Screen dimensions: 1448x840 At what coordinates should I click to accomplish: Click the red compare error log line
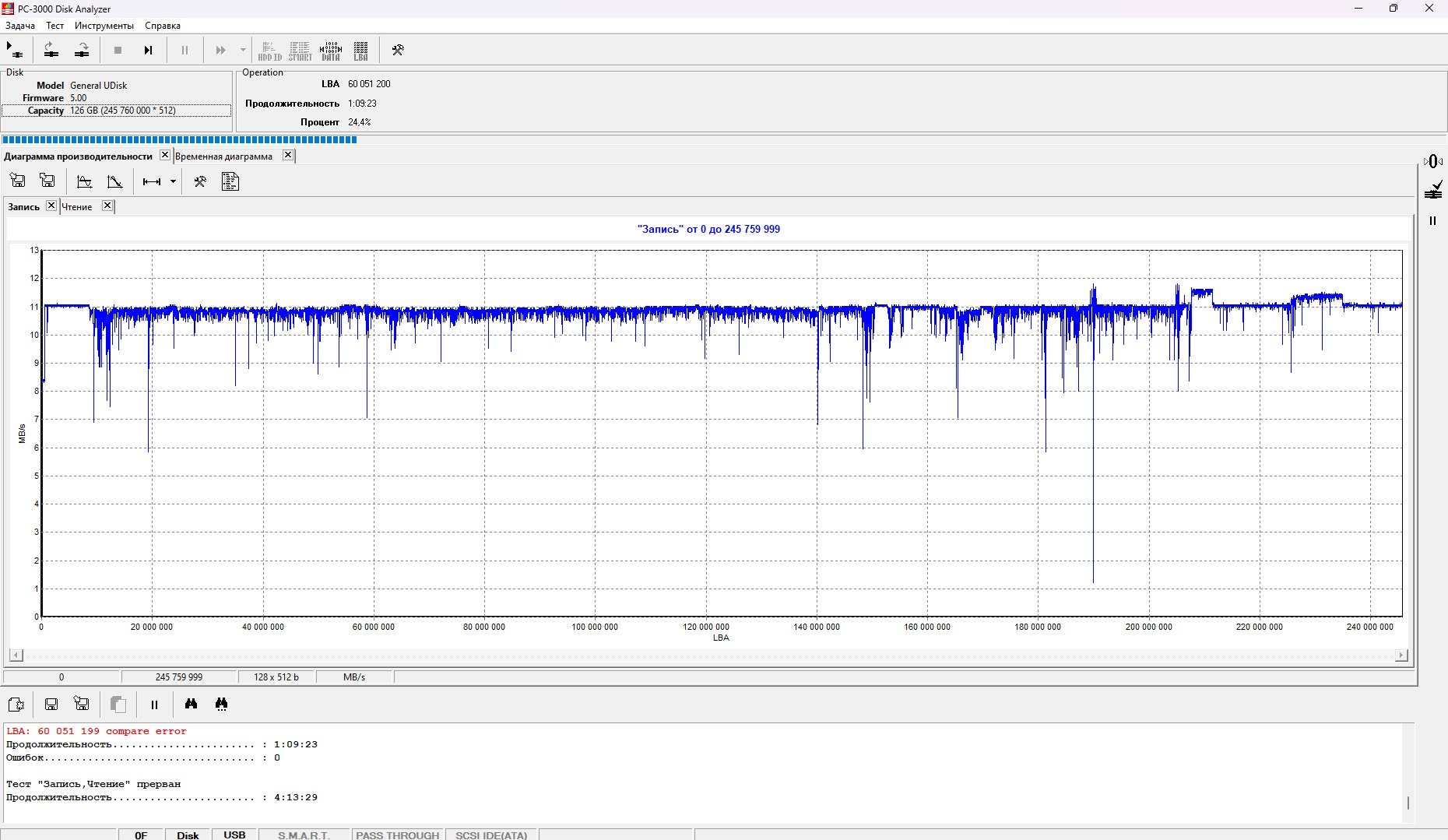click(97, 731)
